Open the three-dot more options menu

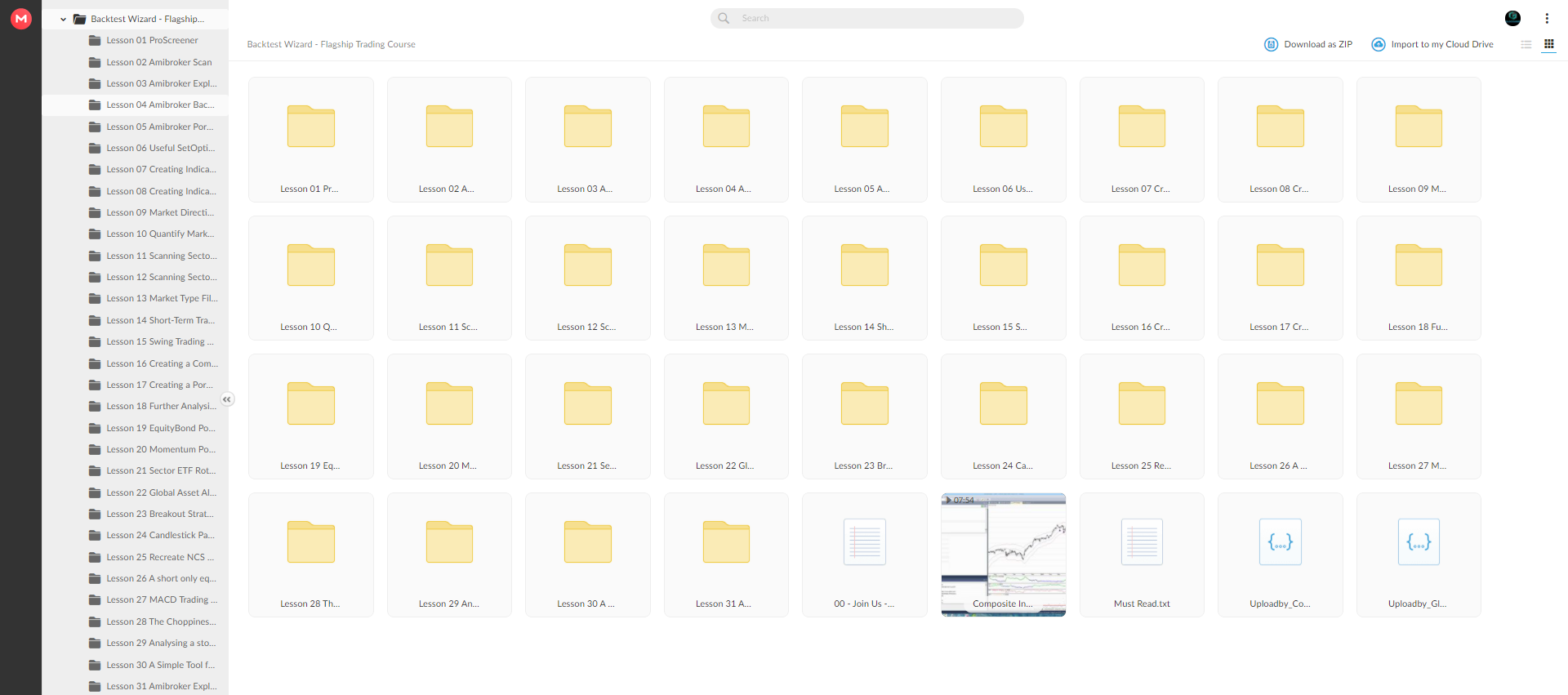pyautogui.click(x=1547, y=18)
